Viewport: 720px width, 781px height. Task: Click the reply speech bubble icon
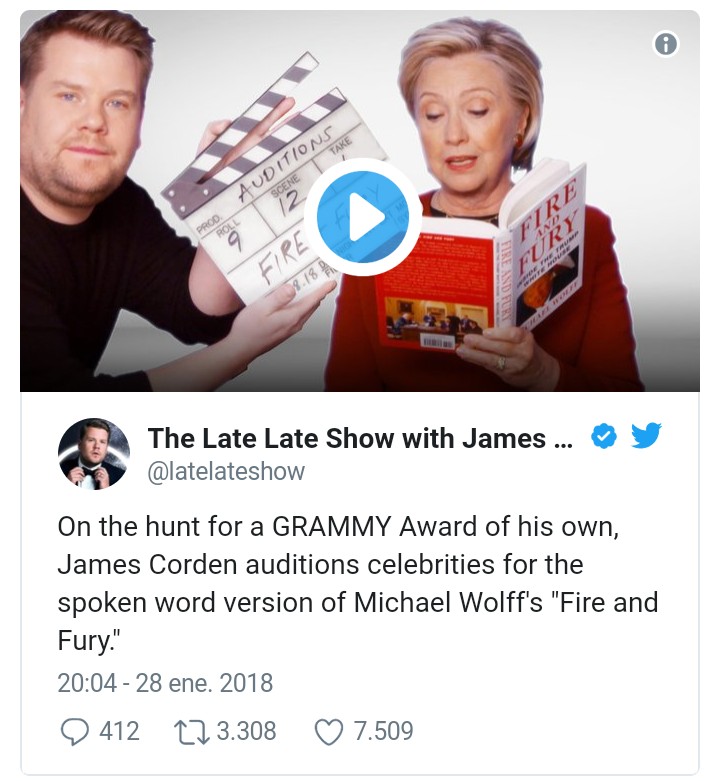(x=75, y=731)
